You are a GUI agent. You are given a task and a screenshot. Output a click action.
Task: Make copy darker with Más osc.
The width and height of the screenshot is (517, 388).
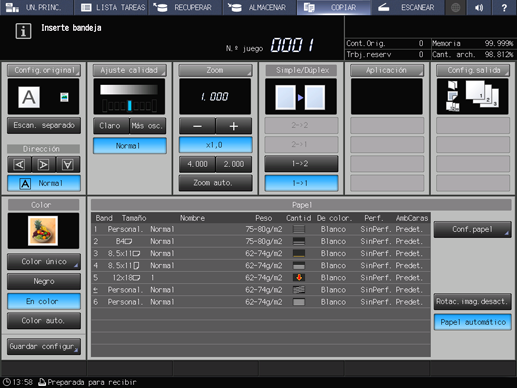click(x=148, y=126)
